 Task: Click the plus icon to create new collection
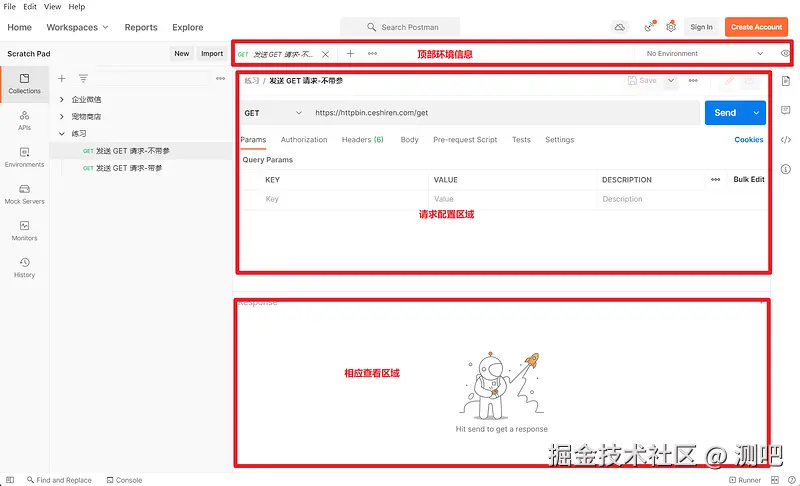pos(62,79)
